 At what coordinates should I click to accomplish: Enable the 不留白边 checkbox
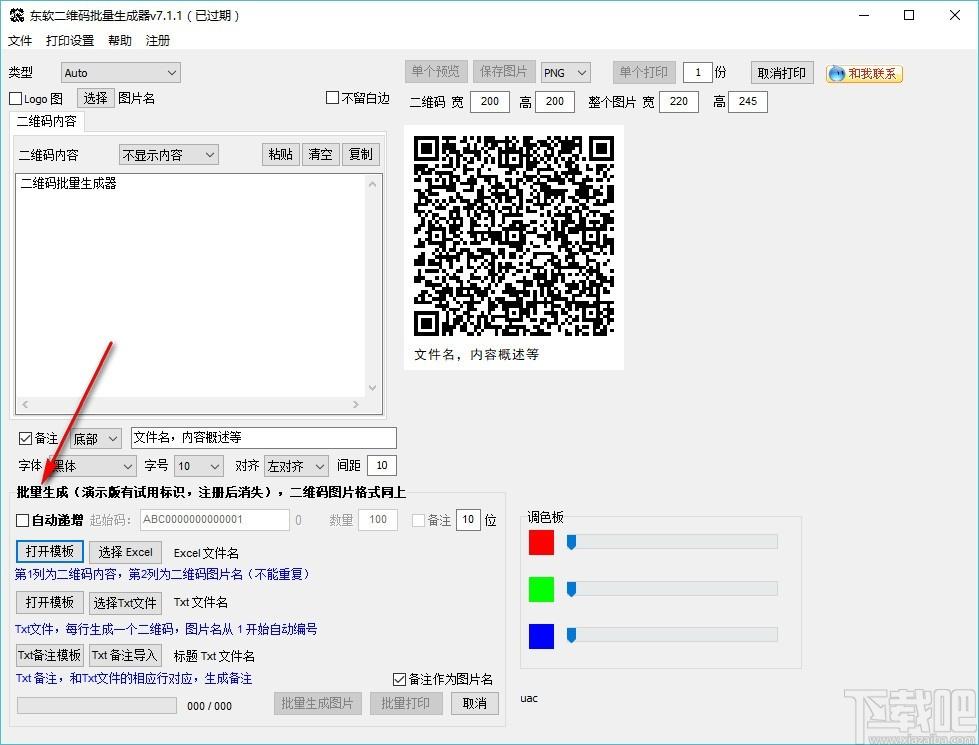[x=332, y=97]
